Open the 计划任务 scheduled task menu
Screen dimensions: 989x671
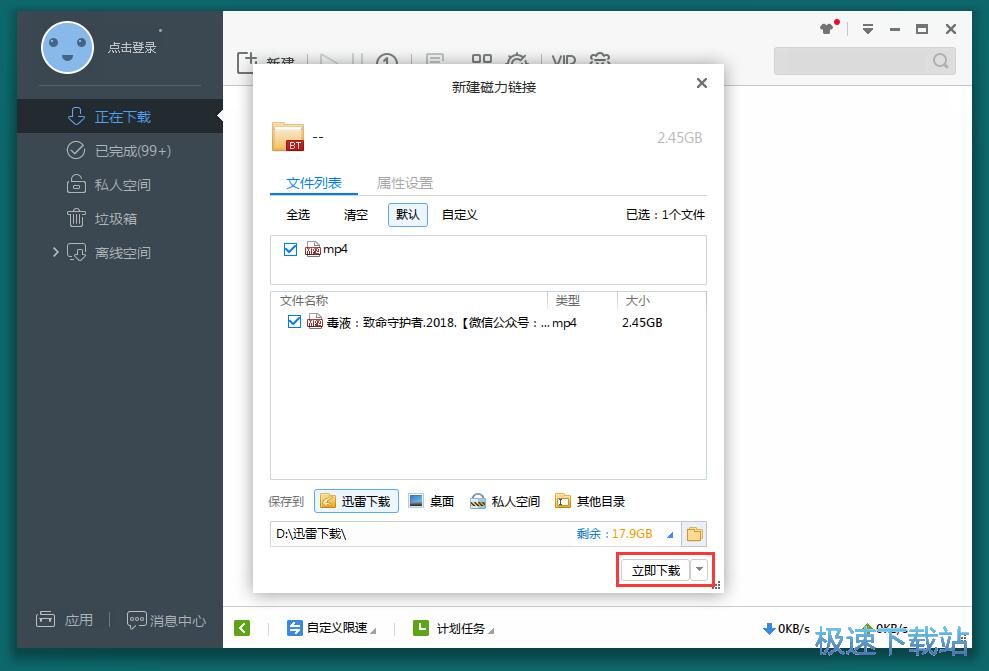[x=454, y=628]
